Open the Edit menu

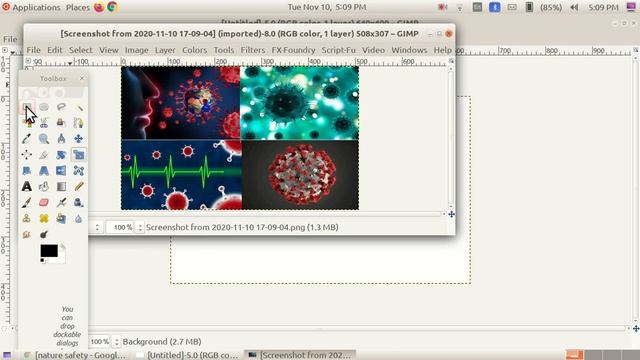pyautogui.click(x=55, y=50)
